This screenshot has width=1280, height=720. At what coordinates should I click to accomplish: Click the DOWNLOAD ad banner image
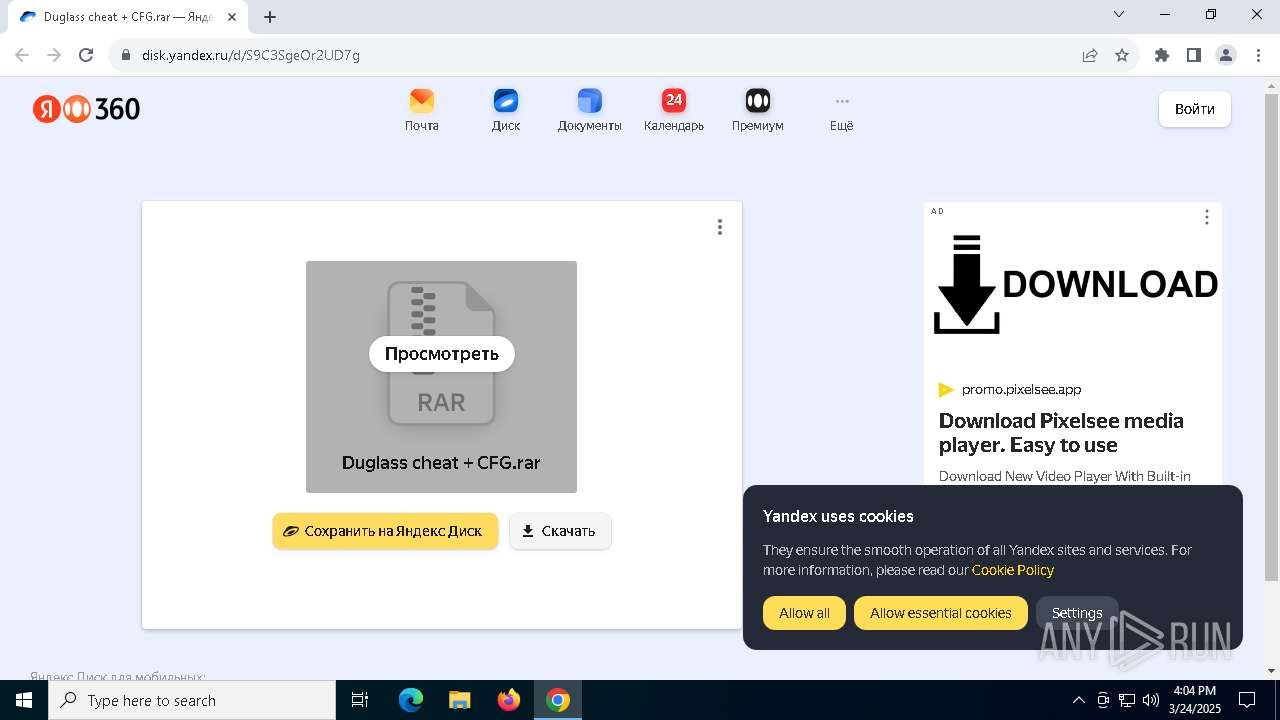[x=1074, y=285]
